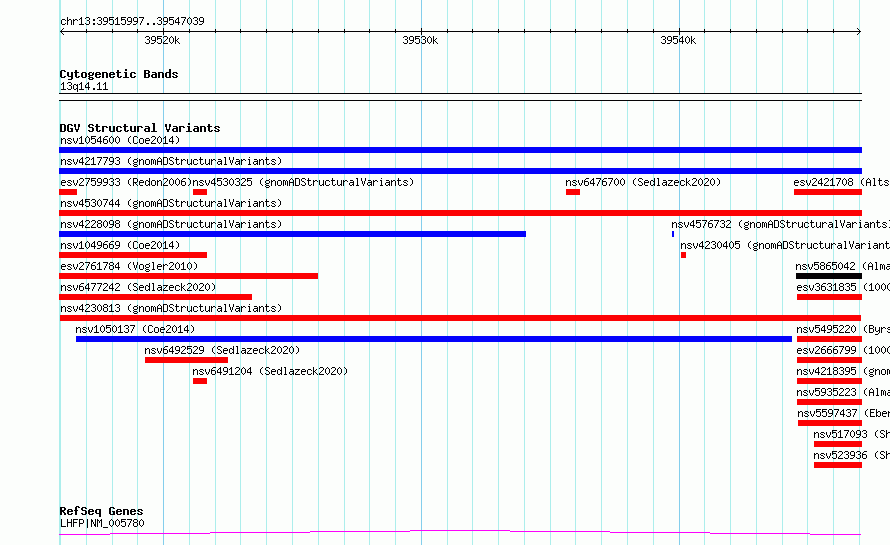Click the 13q14.11 cytogenetic band label

(84, 86)
